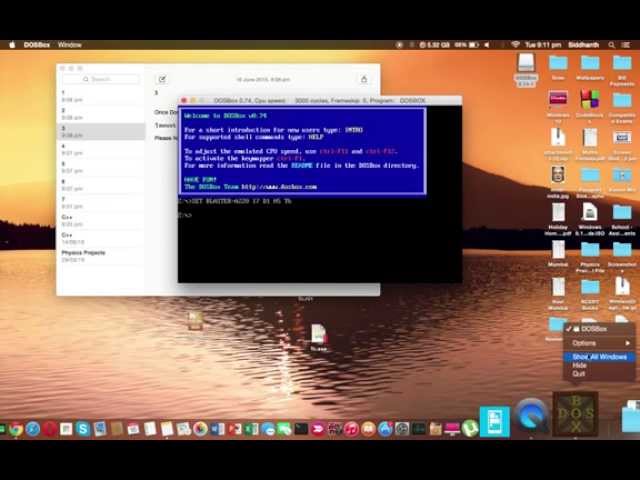Choose Show All Windows in dock menu
Screen dimensions: 640x480
[599, 357]
